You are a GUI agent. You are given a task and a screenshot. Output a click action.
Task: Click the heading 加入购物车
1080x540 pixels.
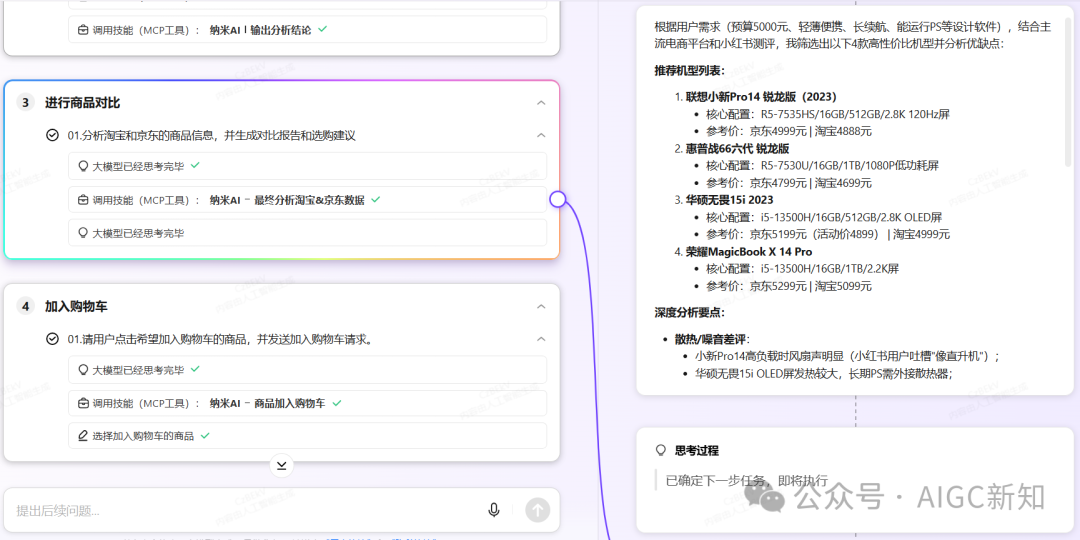point(76,307)
